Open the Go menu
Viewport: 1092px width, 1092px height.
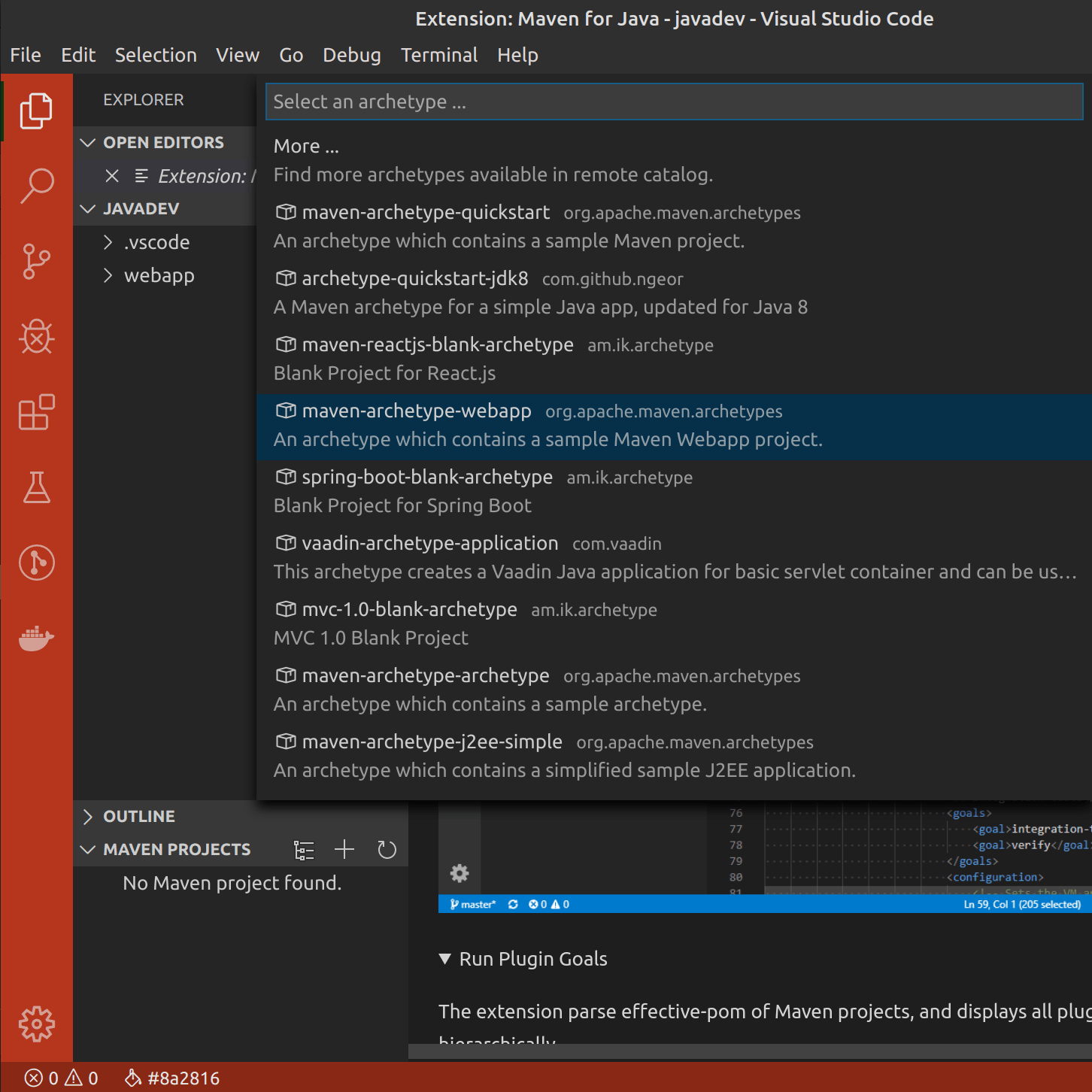291,55
